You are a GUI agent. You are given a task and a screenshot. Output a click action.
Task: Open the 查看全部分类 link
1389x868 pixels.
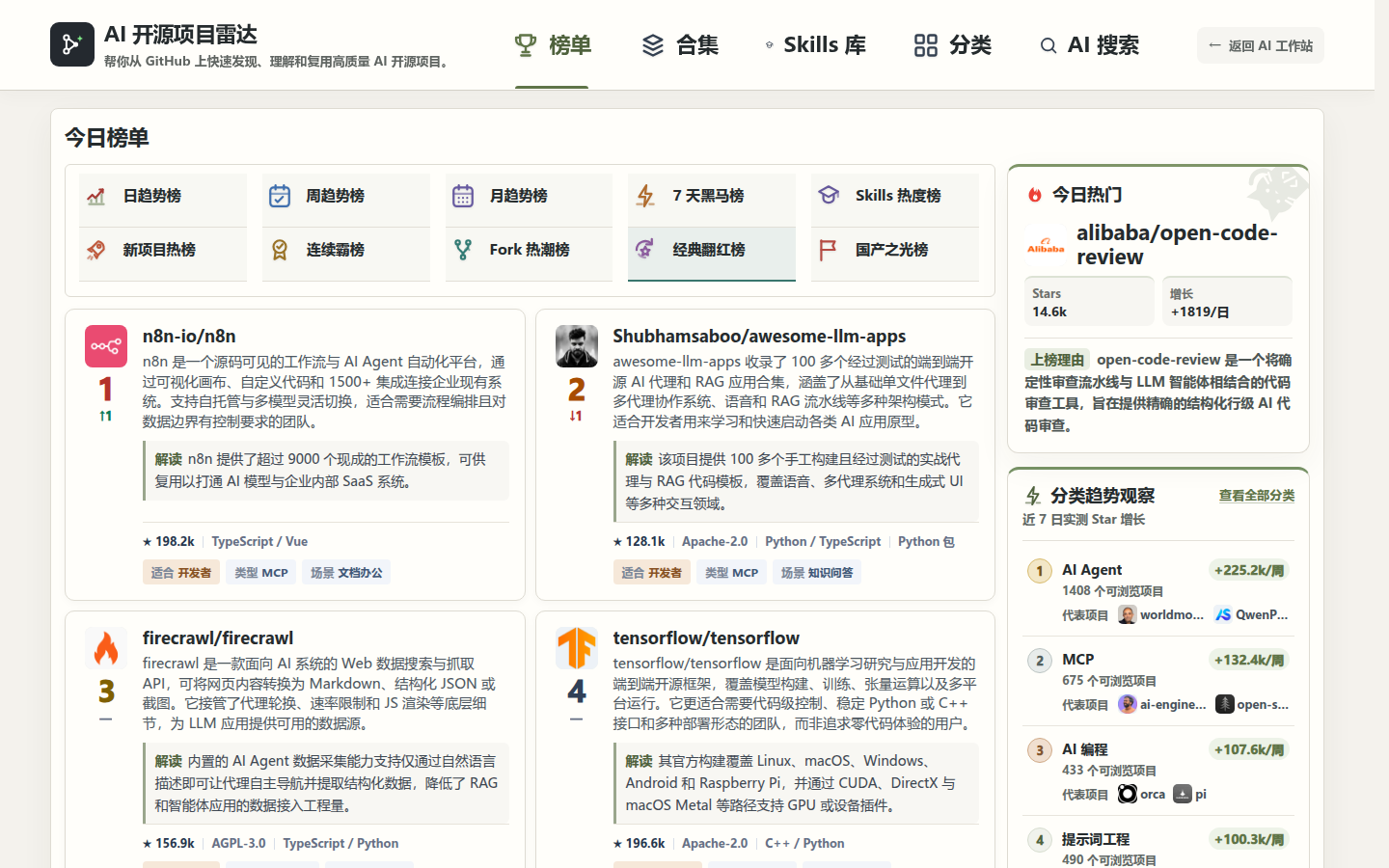(x=1257, y=496)
